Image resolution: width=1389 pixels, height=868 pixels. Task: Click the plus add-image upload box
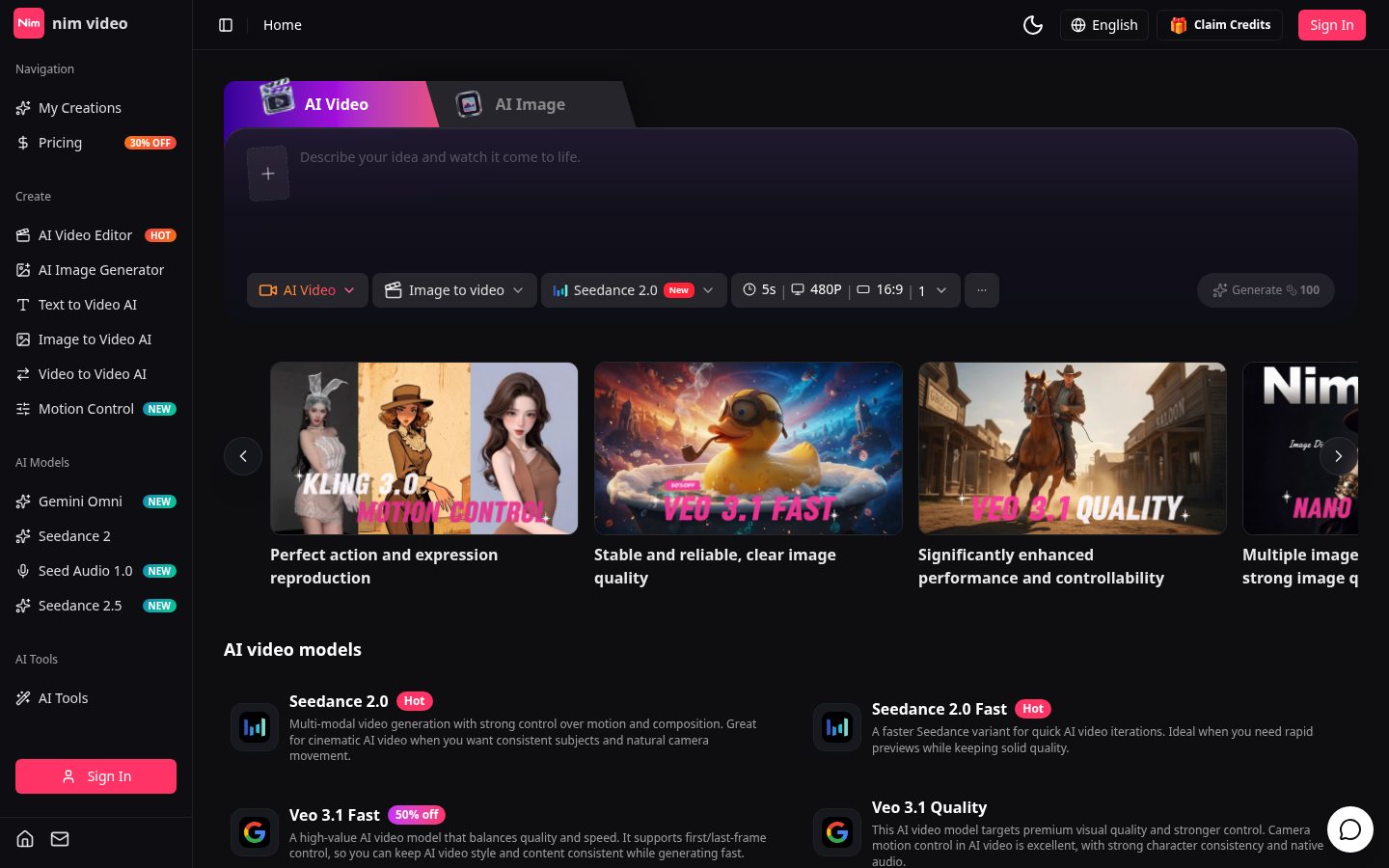point(268,174)
